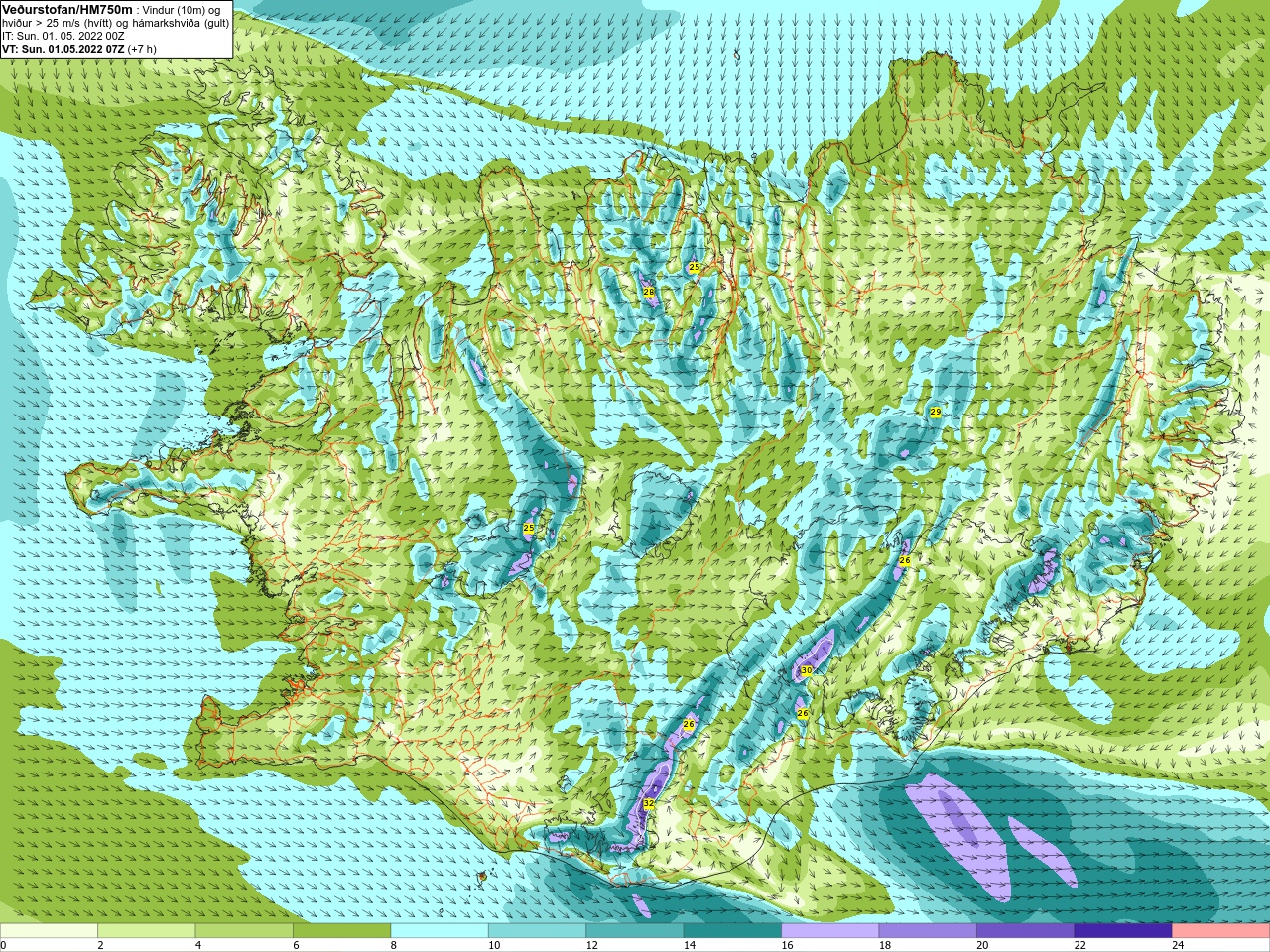Click the yellow gust marker labeled 30
Image resolution: width=1270 pixels, height=952 pixels.
click(x=807, y=670)
